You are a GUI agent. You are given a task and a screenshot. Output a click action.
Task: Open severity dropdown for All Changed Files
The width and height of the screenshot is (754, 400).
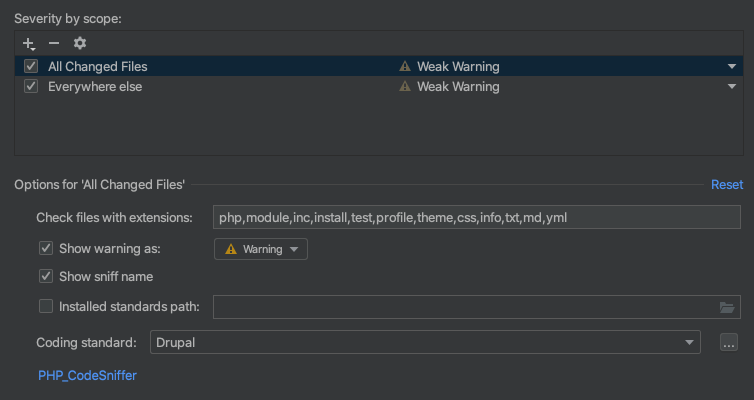[732, 67]
